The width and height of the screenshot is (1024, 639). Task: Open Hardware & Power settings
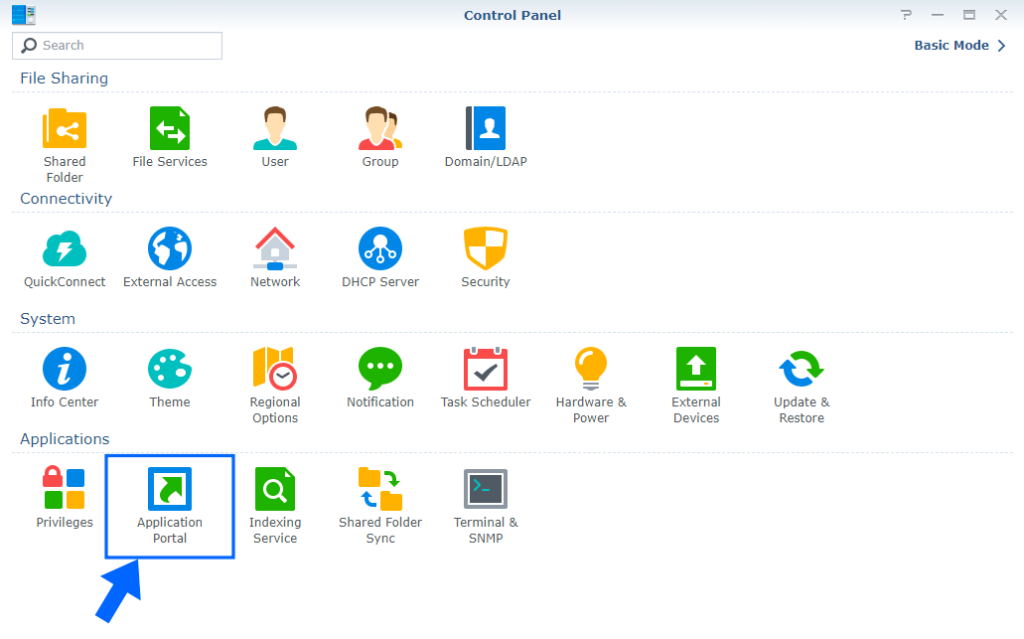click(591, 369)
